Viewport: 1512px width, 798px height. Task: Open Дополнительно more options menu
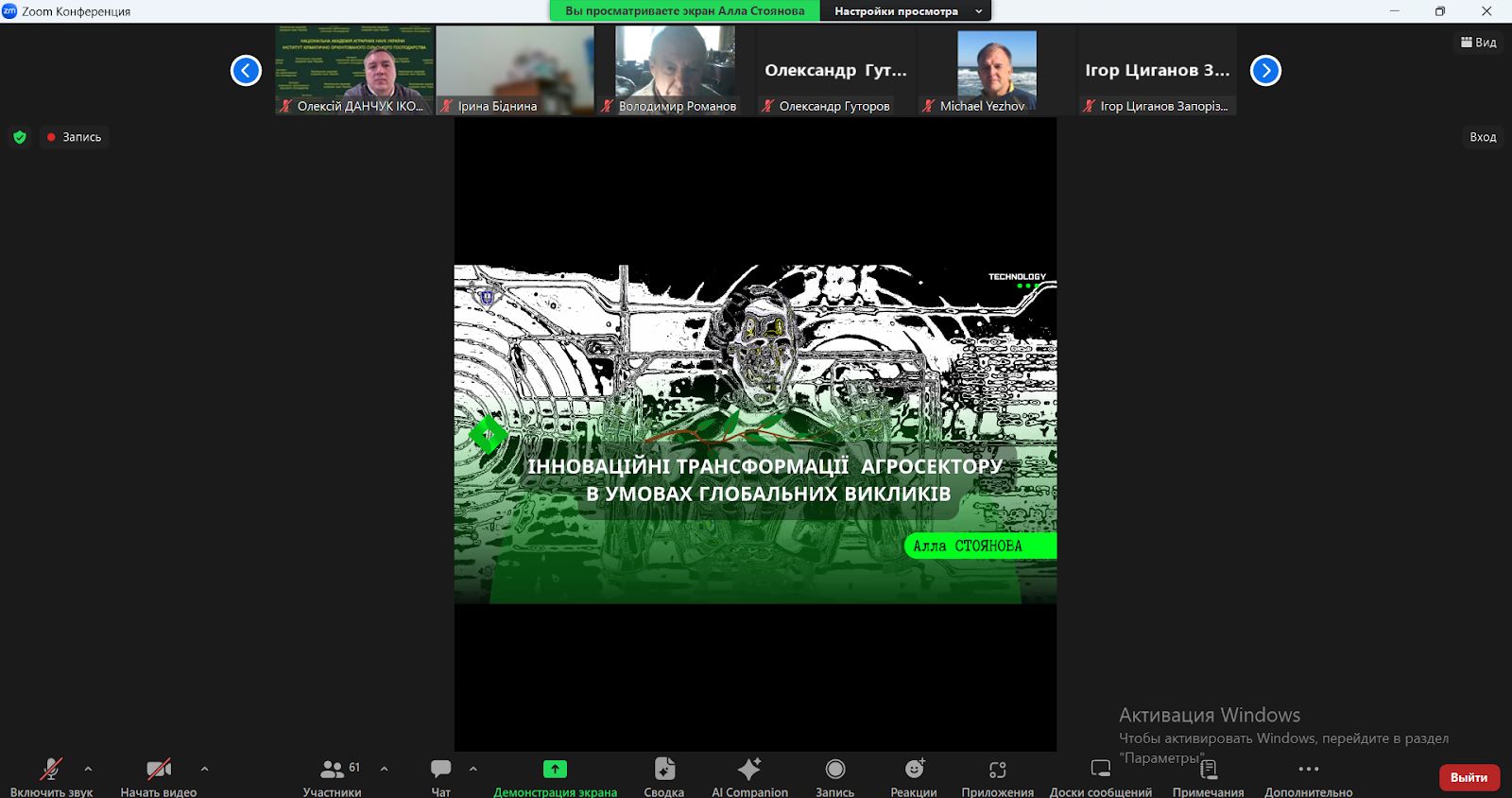pyautogui.click(x=1308, y=777)
